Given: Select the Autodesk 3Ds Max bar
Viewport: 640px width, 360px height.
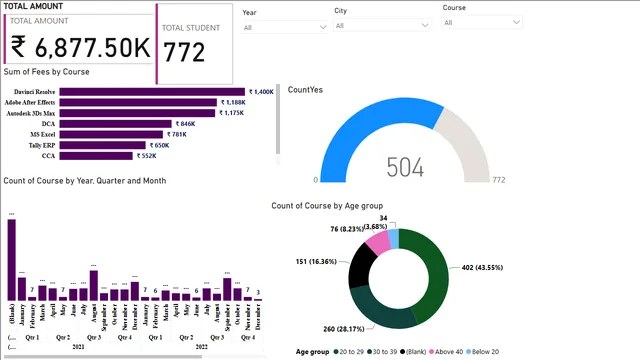Looking at the screenshot, I should click(137, 113).
